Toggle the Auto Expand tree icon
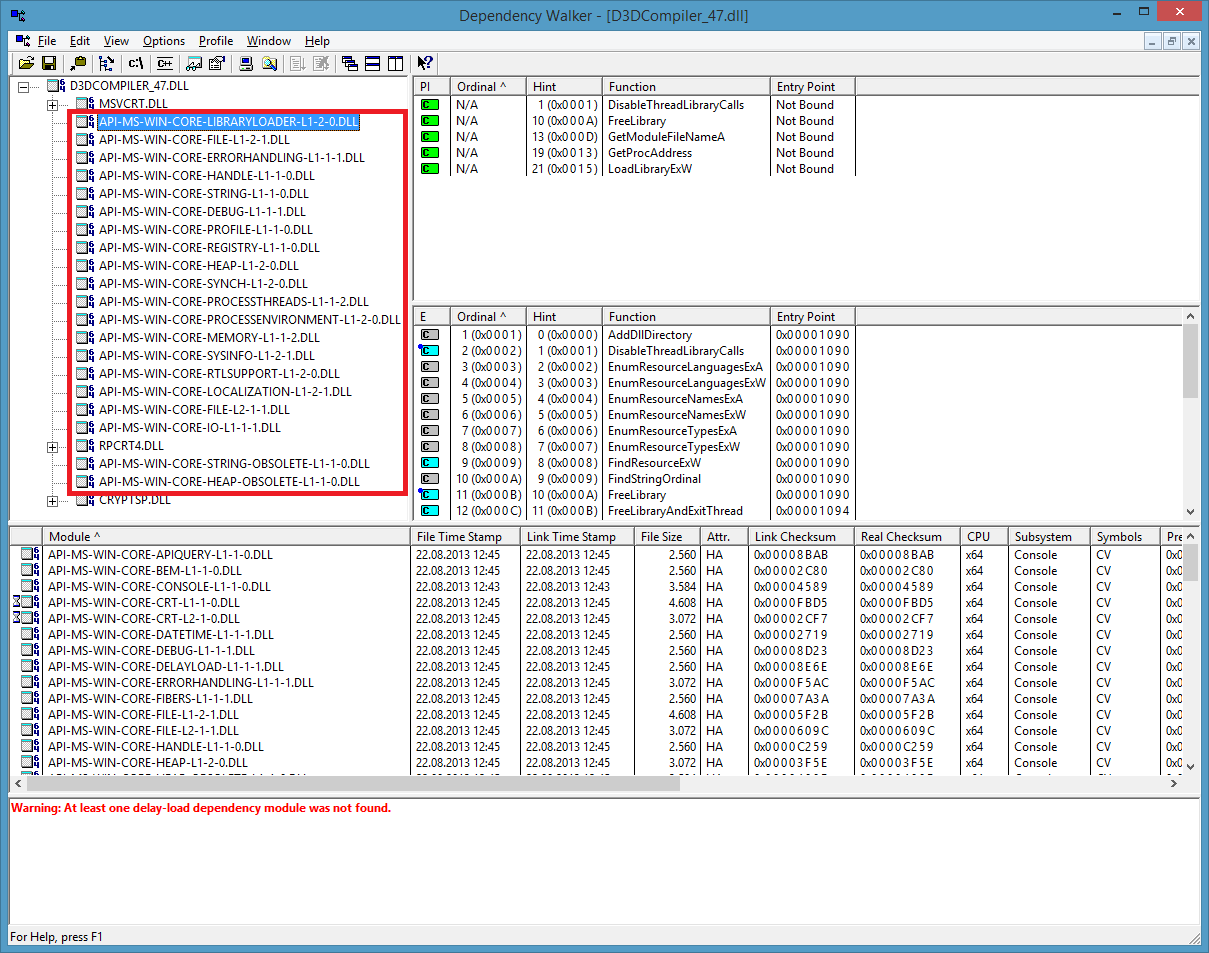 tap(106, 63)
